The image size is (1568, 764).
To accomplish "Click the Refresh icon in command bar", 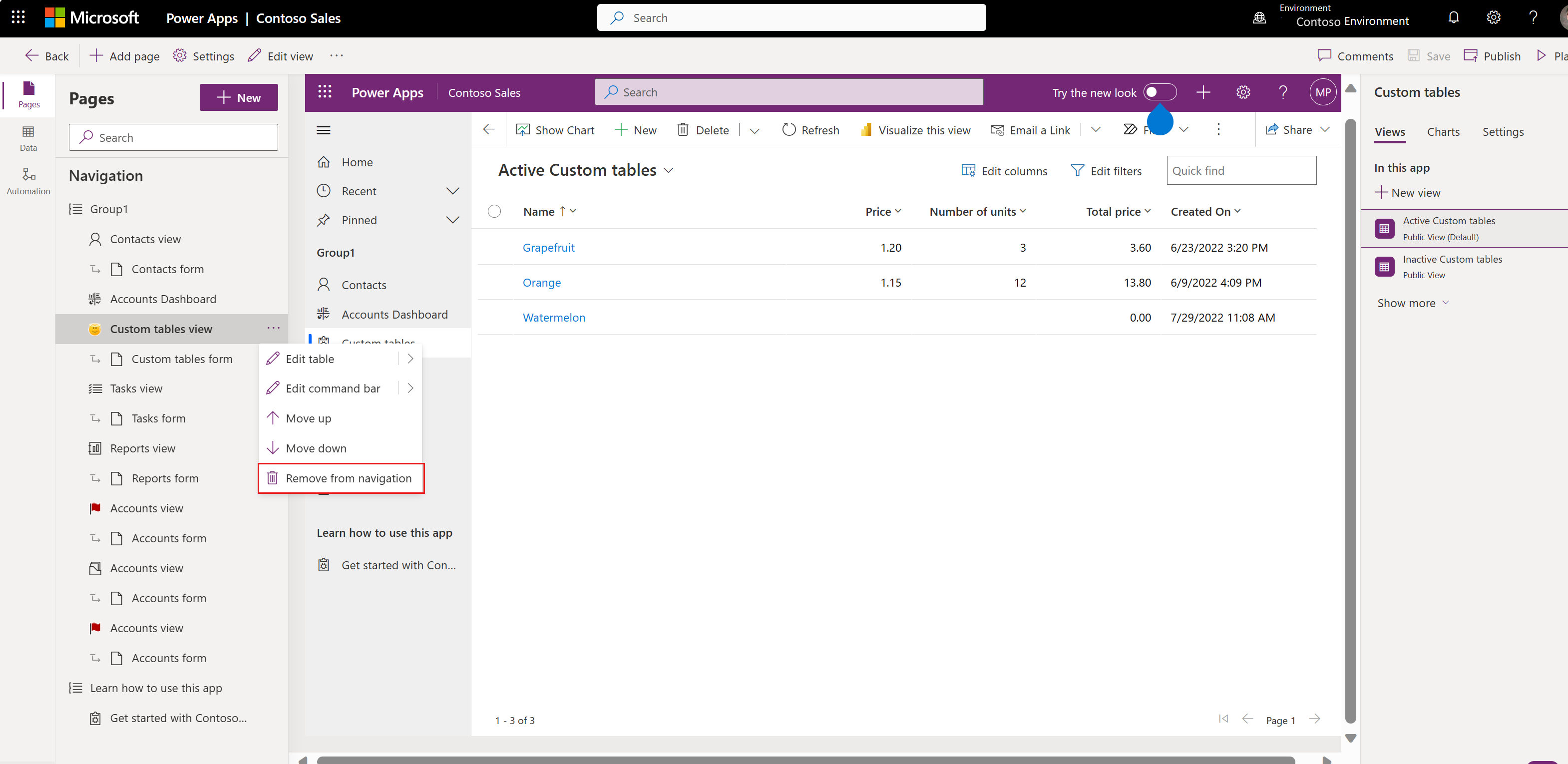I will 789,130.
